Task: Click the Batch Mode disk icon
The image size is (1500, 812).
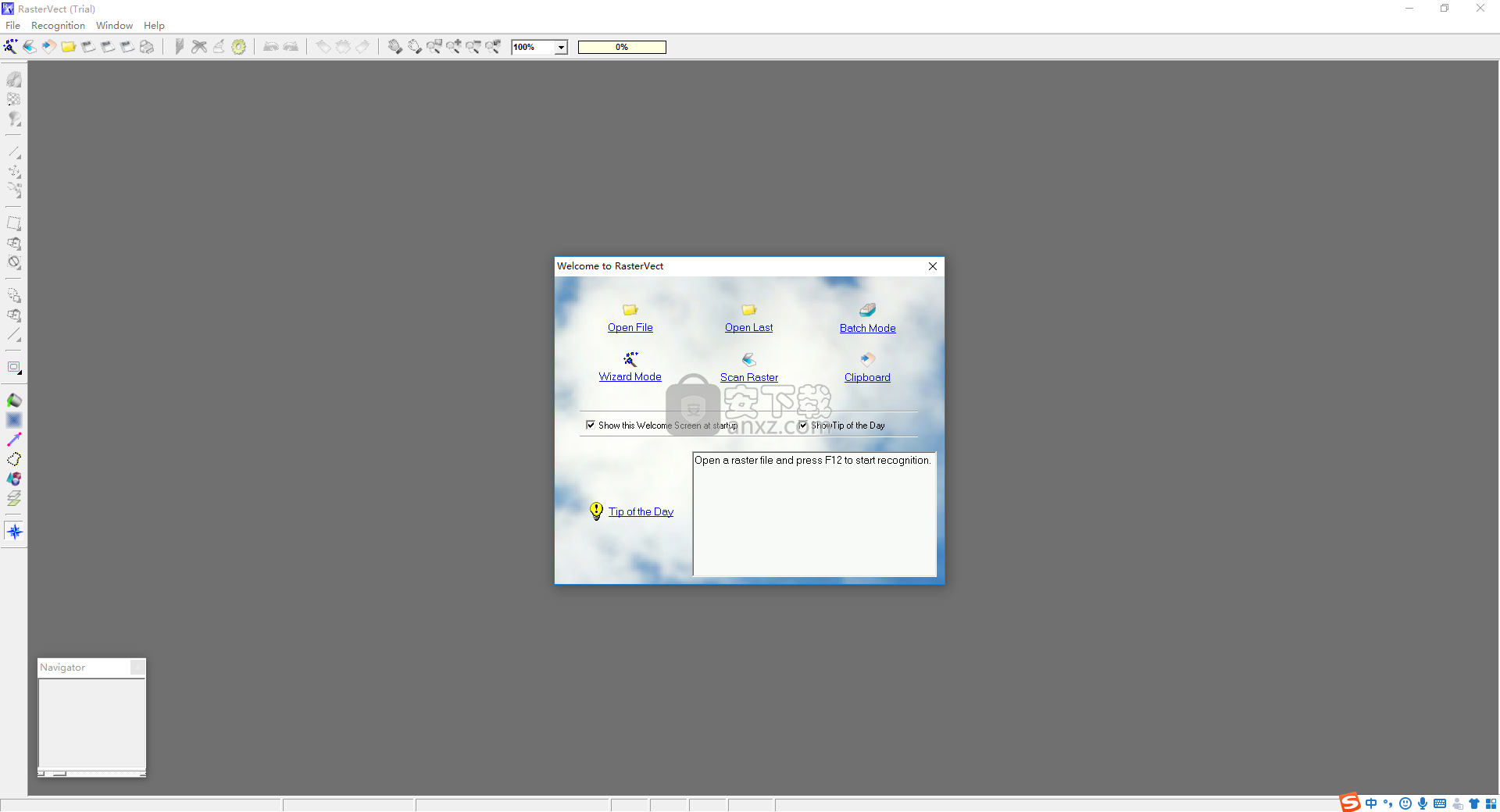Action: pyautogui.click(x=867, y=310)
